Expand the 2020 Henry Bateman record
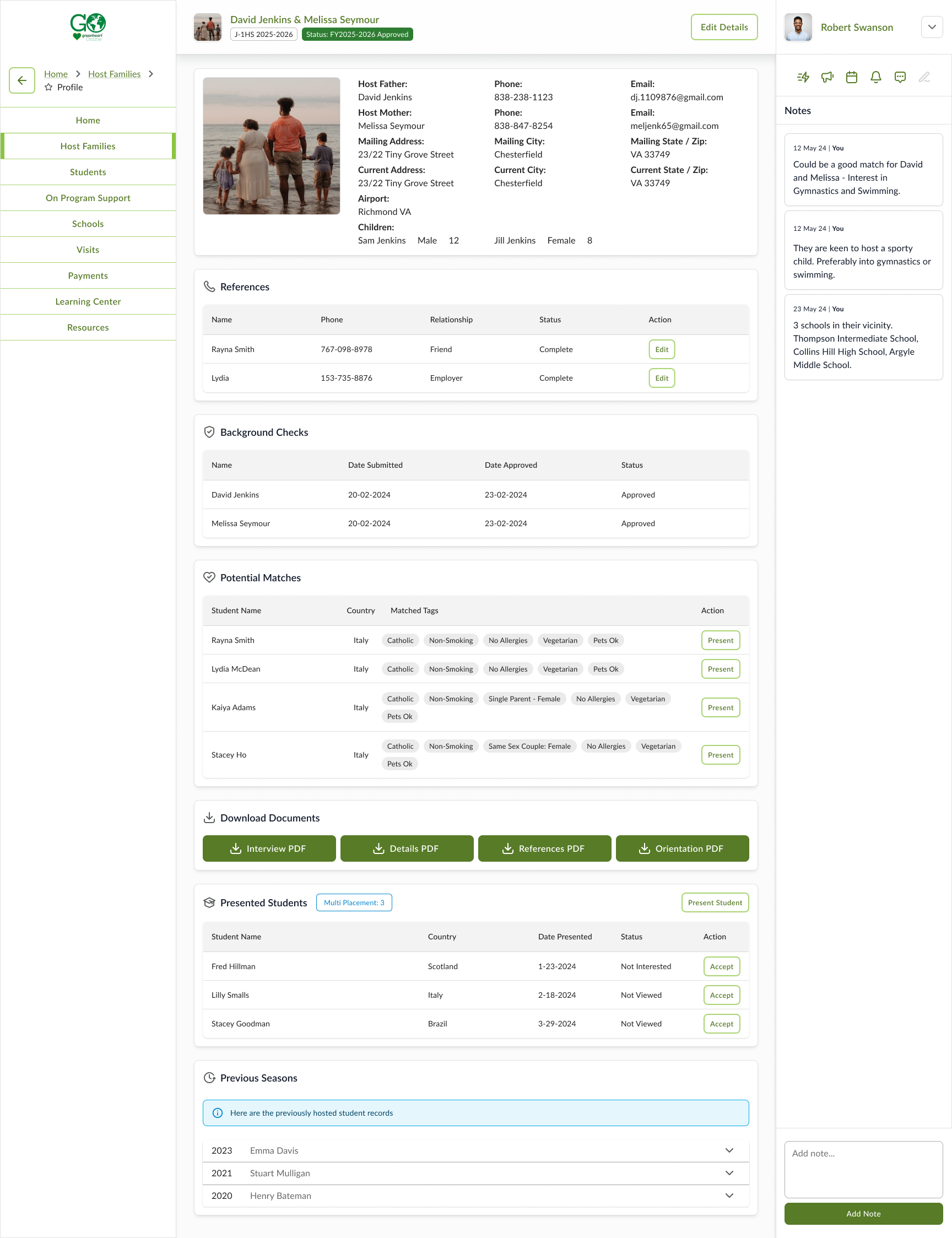The width and height of the screenshot is (952, 1238). coord(729,1196)
